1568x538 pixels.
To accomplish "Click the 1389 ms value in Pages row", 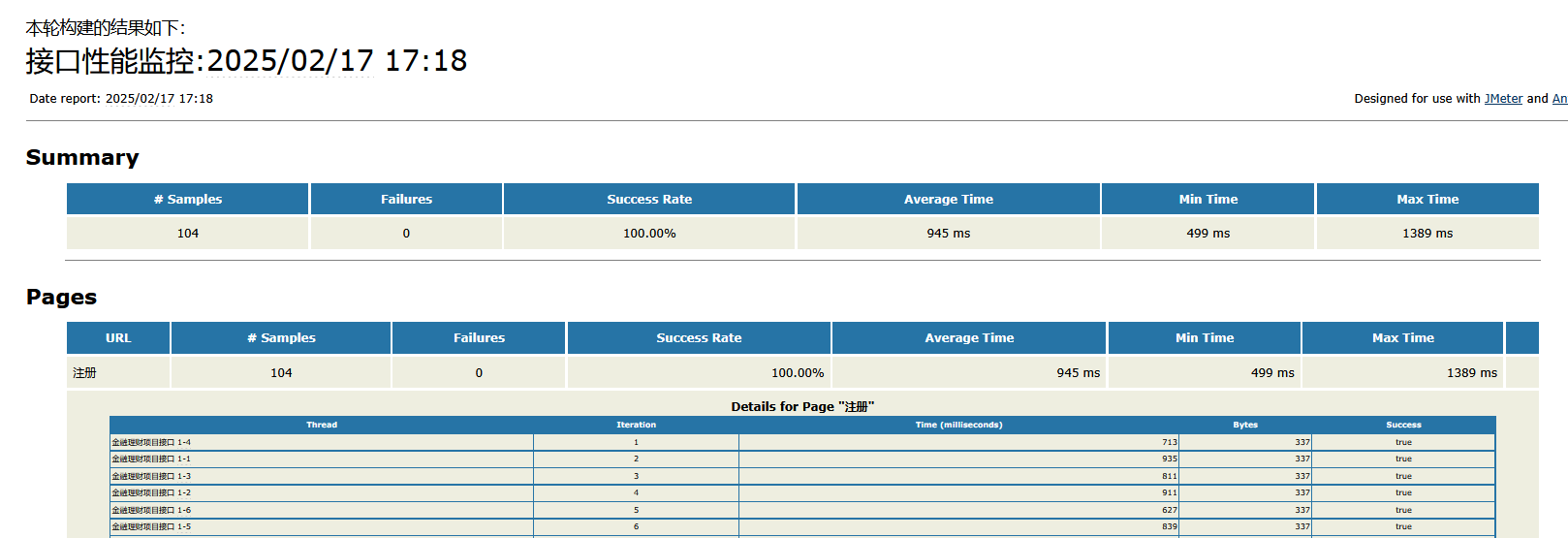I will coord(1471,373).
